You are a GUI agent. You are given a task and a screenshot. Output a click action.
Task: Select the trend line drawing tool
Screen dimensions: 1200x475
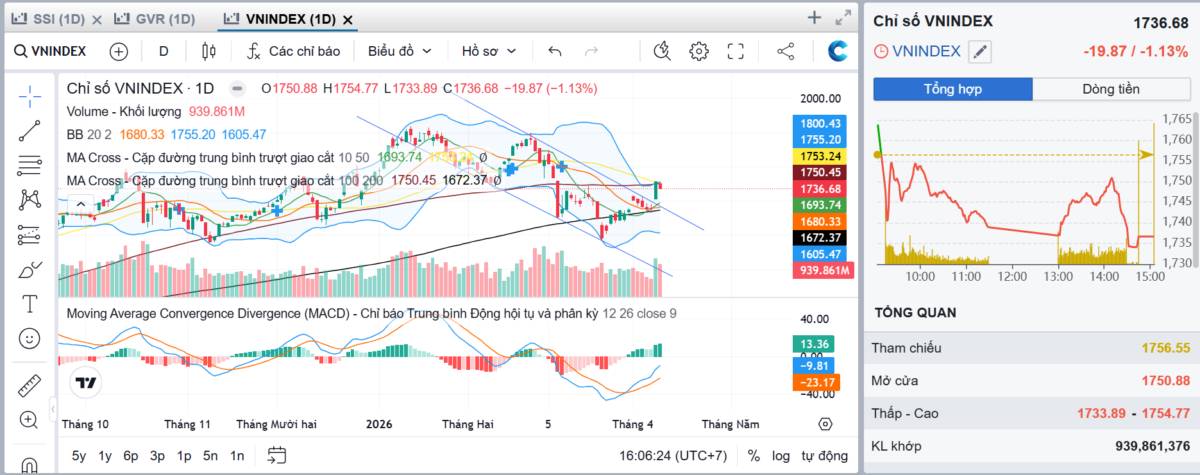(x=29, y=129)
